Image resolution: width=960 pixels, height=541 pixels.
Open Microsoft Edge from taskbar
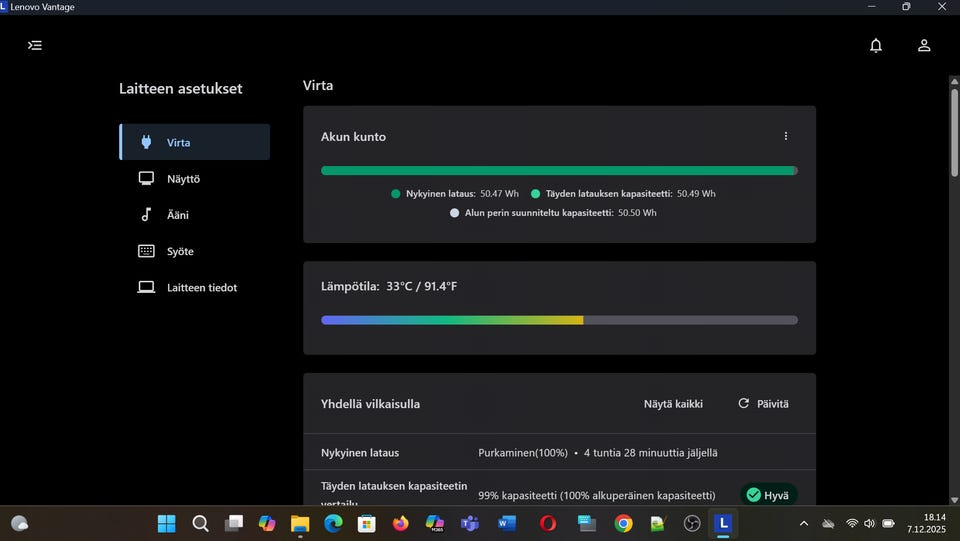click(x=334, y=524)
